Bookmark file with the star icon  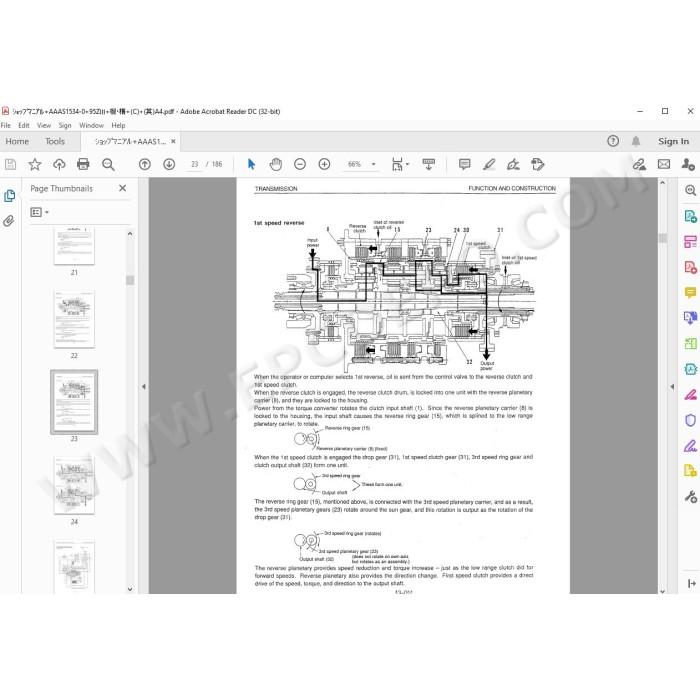pos(35,164)
